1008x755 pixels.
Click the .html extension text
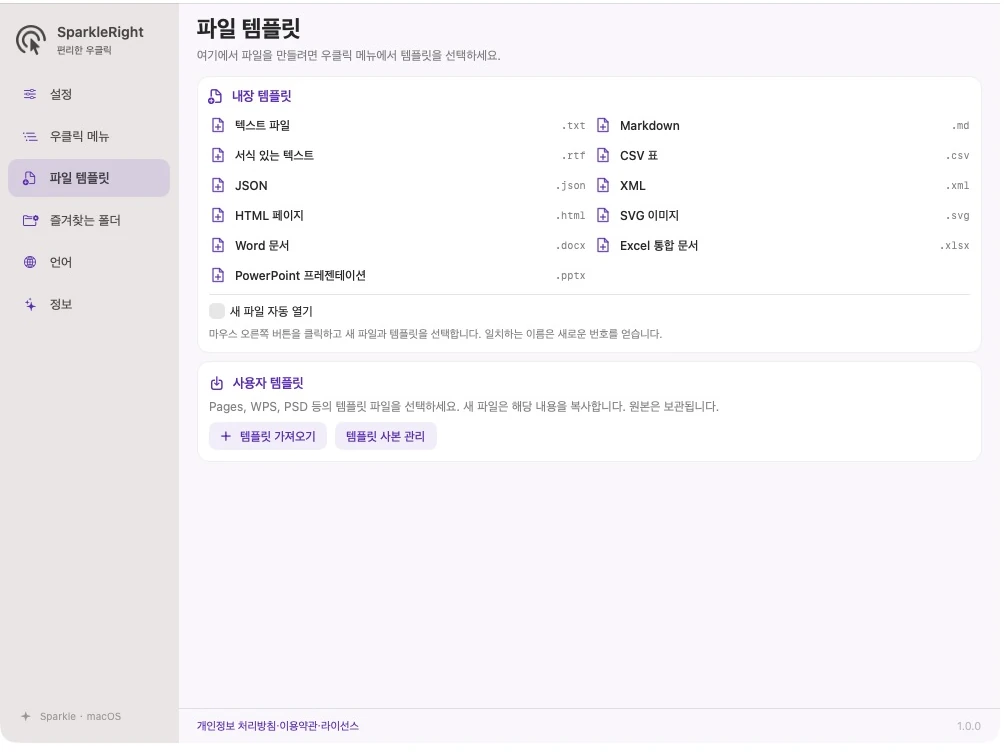[571, 215]
